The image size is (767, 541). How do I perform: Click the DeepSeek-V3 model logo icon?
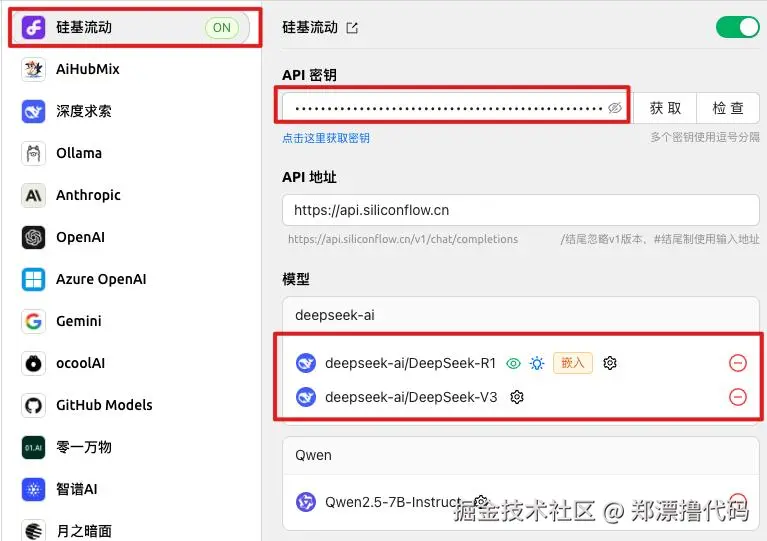tap(306, 397)
